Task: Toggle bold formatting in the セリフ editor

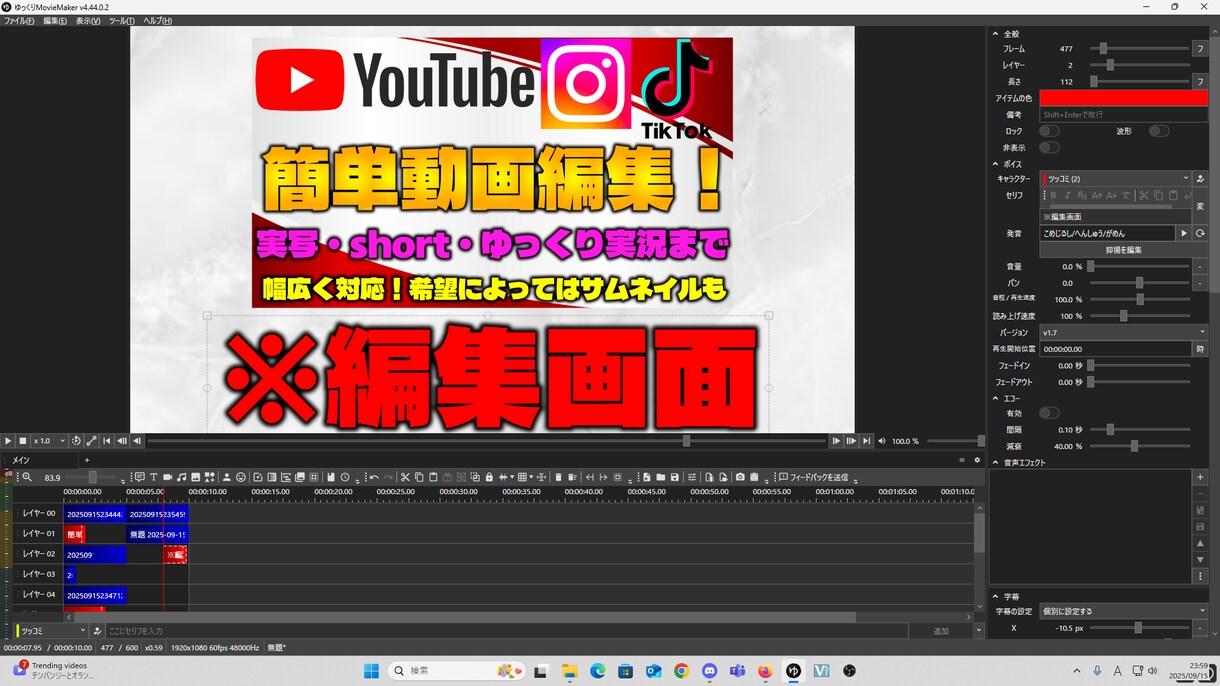Action: coord(1053,196)
